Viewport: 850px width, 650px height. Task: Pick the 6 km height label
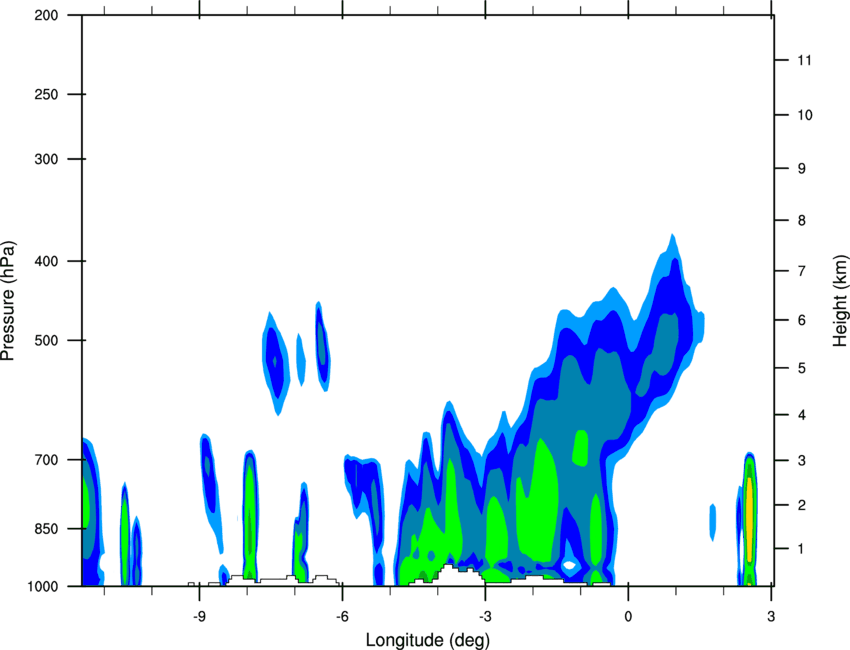[x=802, y=320]
